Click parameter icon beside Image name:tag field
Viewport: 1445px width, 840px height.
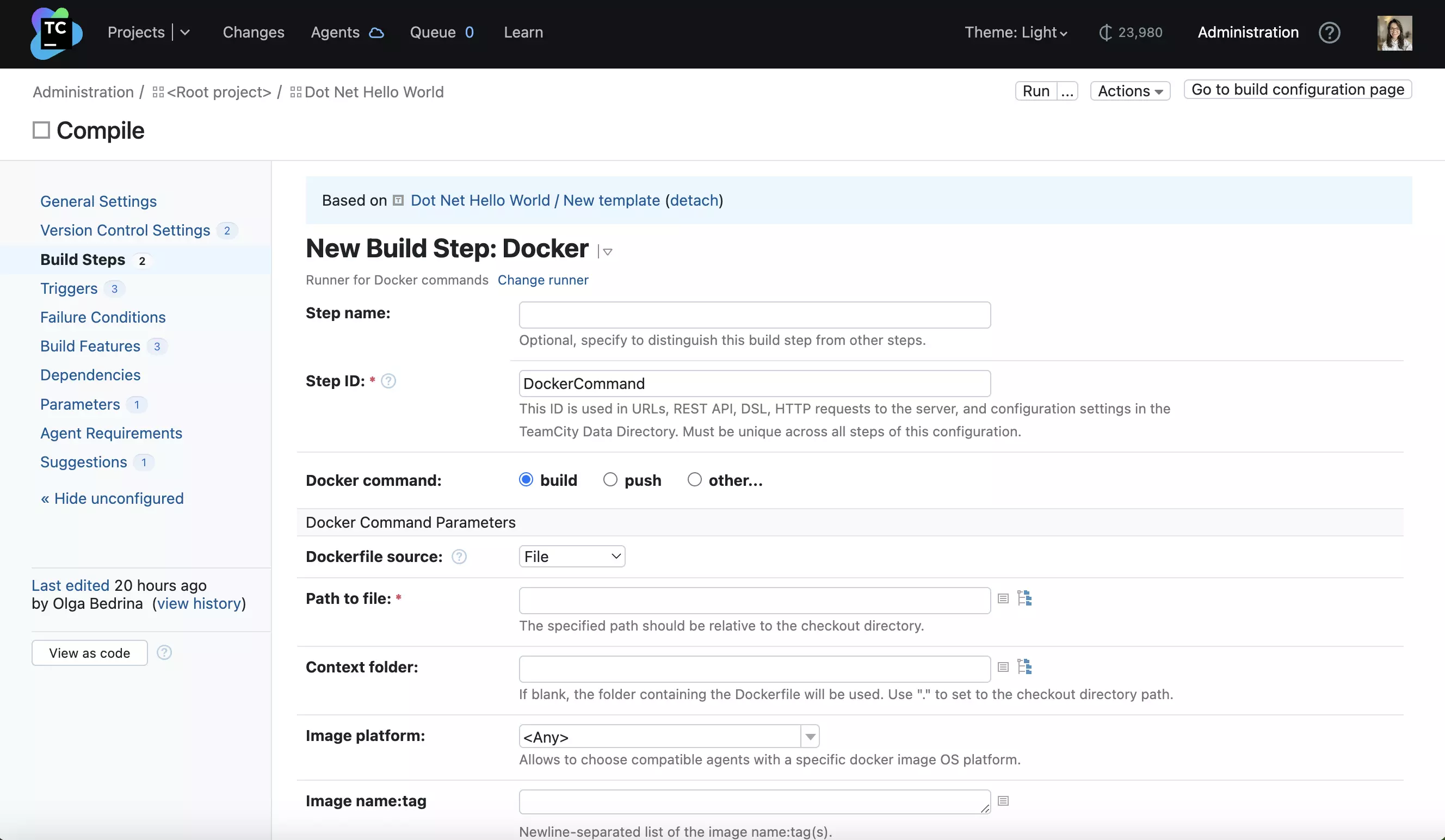coord(1003,801)
